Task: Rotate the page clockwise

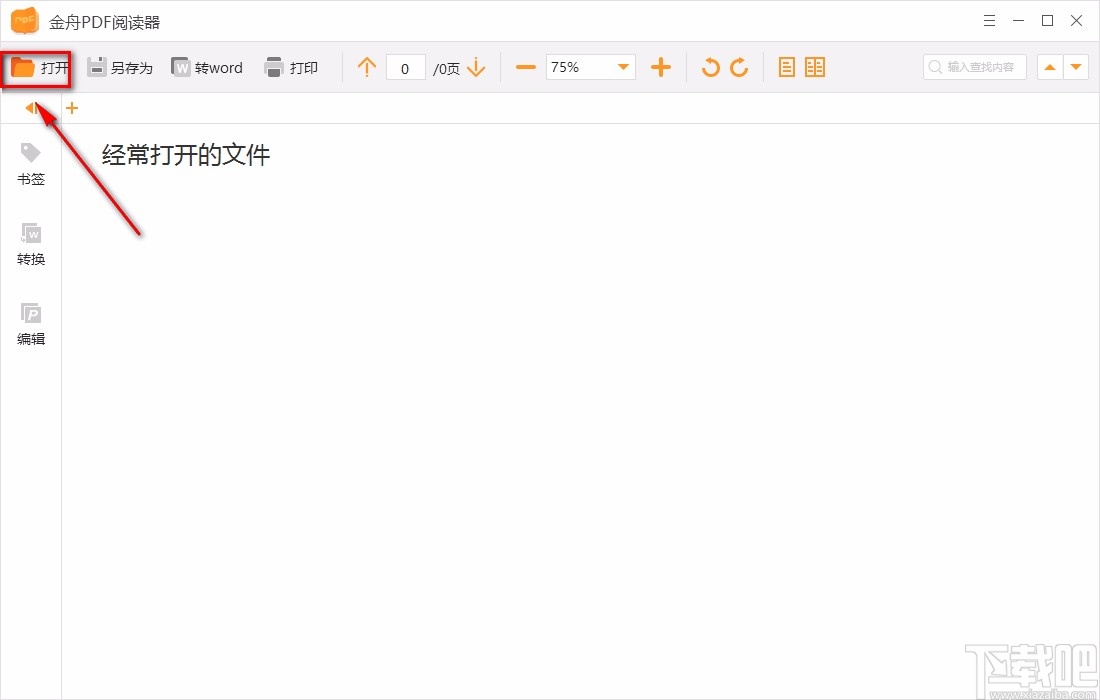Action: pyautogui.click(x=740, y=67)
